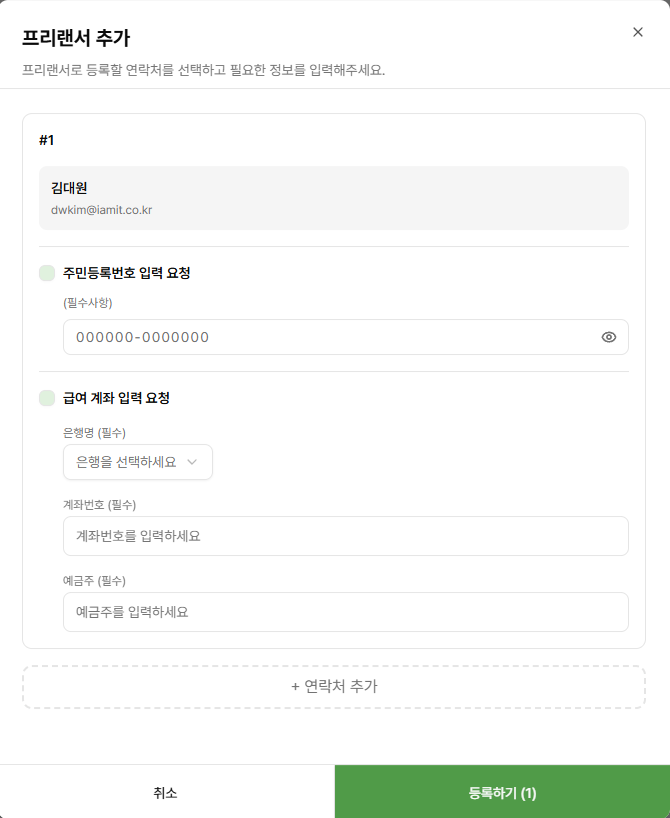Enable the 주민등록번호 입력 요청 checkbox
Screen dimensions: 670x818
point(47,273)
